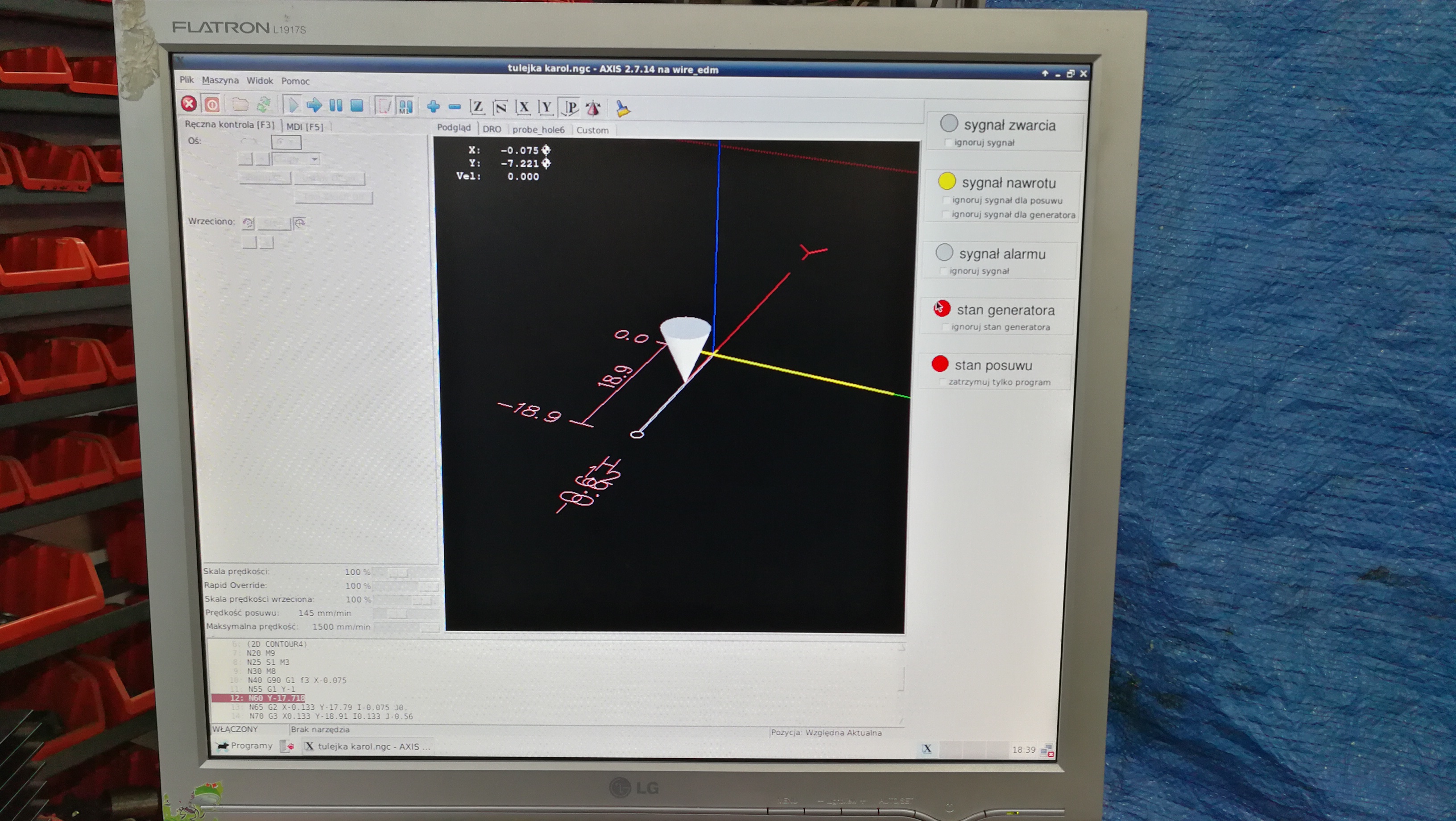1456x821 pixels.
Task: Click the yellow sygnał nawrotu indicator
Action: [947, 181]
